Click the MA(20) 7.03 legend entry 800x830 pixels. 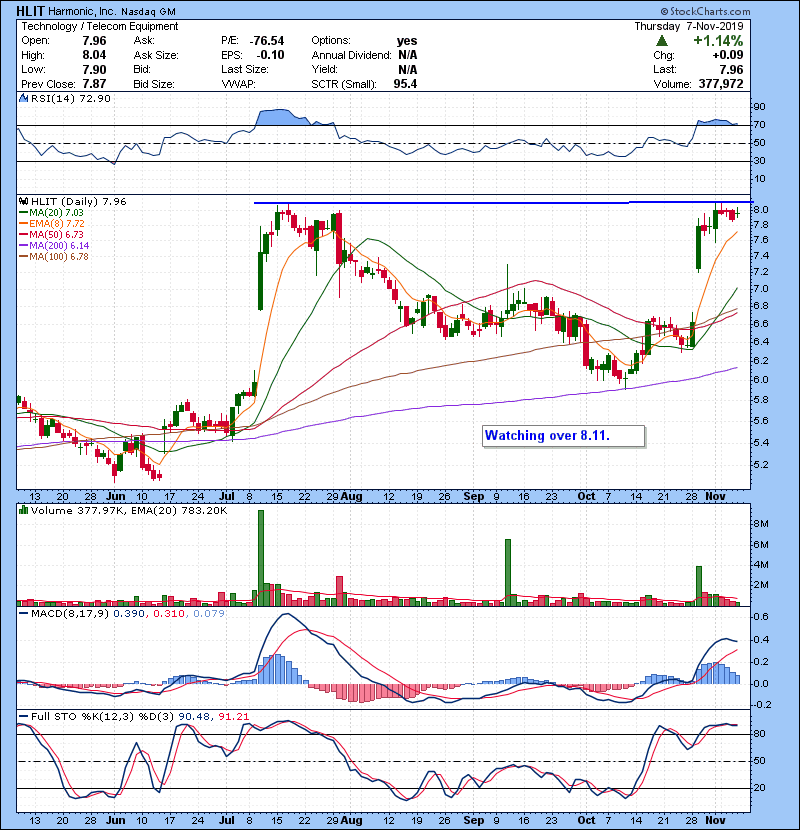51,213
